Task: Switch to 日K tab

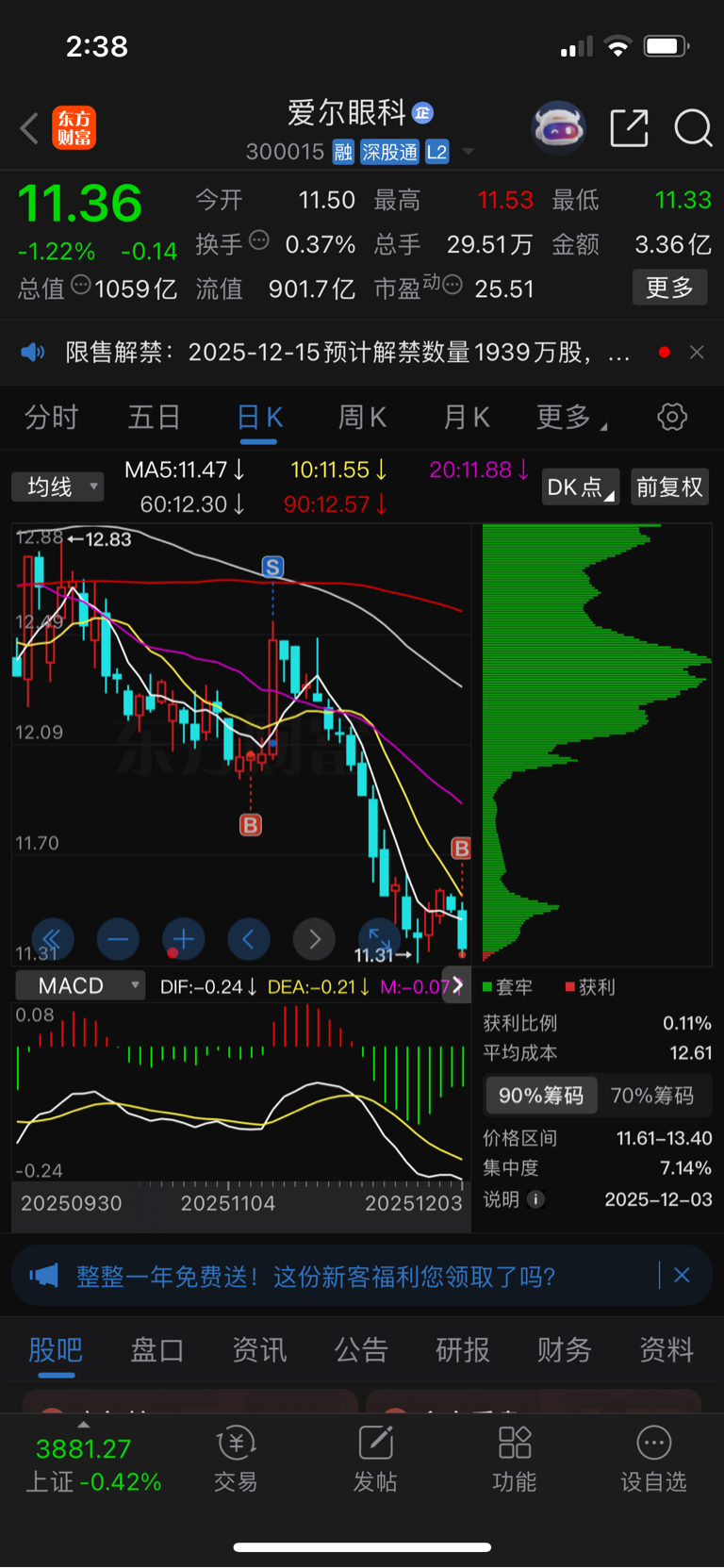Action: click(x=258, y=417)
